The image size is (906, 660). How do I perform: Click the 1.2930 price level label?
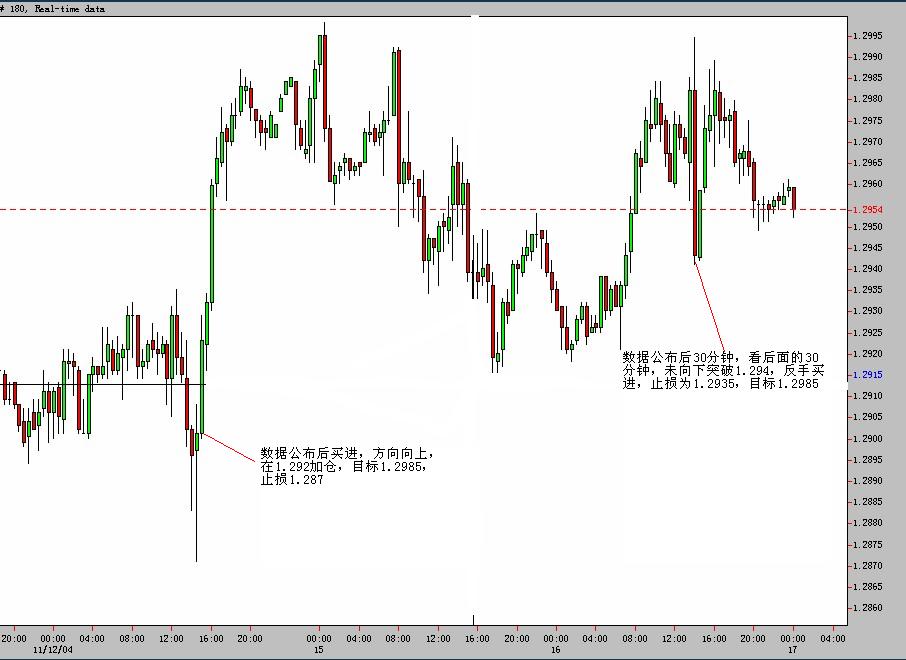tap(868, 311)
